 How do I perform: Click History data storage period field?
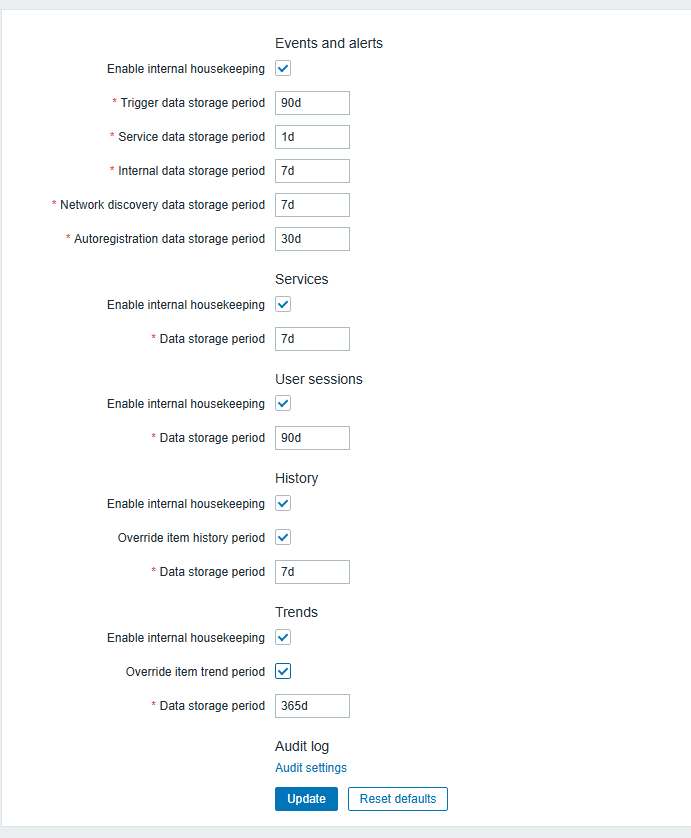tap(312, 572)
